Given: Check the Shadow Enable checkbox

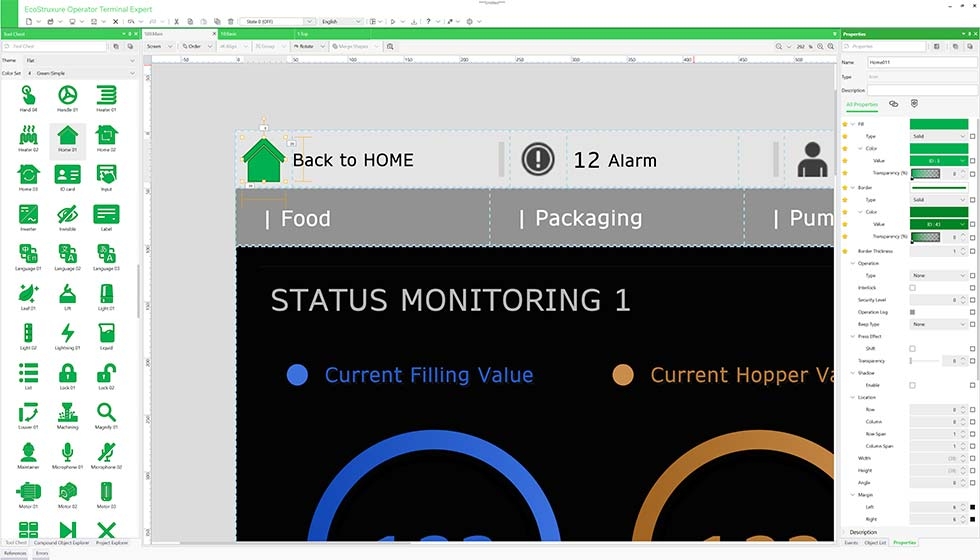Looking at the screenshot, I should click(912, 385).
